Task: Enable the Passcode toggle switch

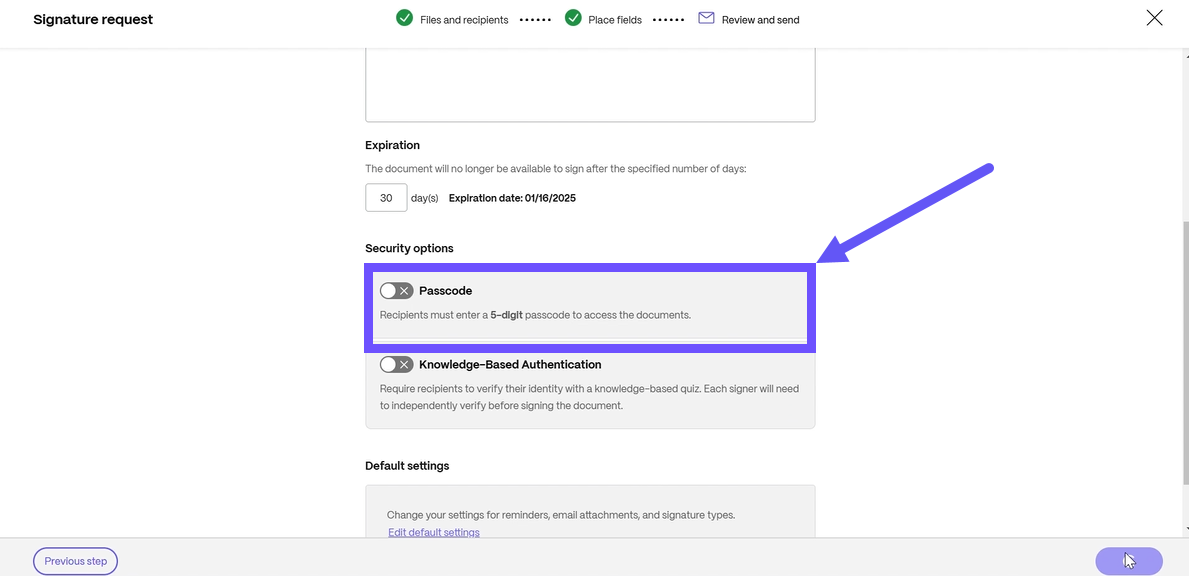Action: point(396,291)
